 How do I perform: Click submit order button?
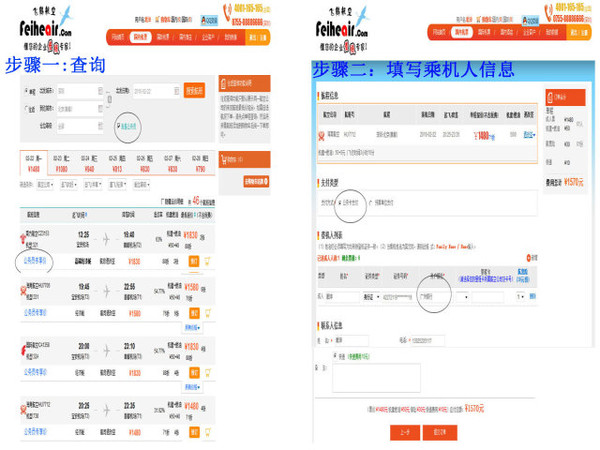440,432
